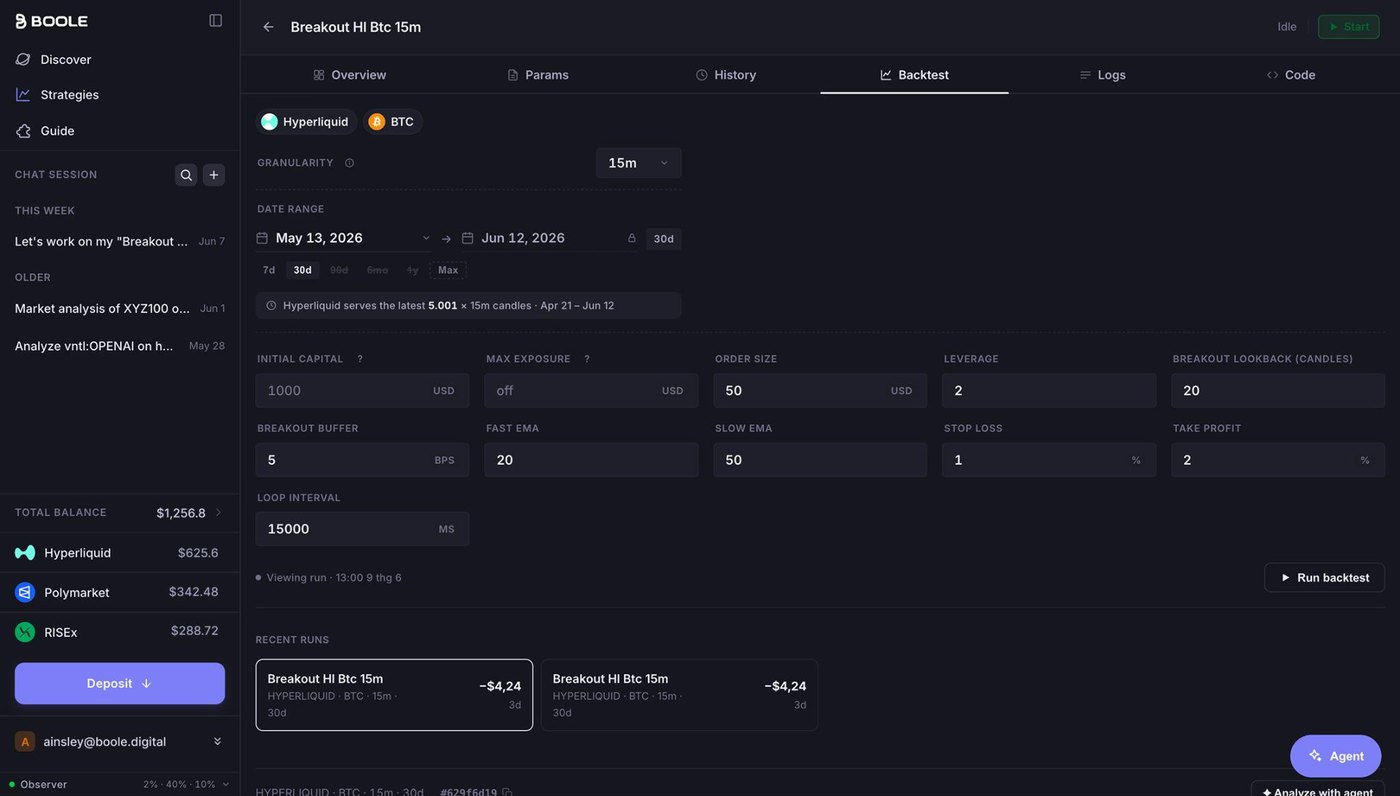Edit the Slow EMA field
1400x796 pixels.
tap(820, 460)
